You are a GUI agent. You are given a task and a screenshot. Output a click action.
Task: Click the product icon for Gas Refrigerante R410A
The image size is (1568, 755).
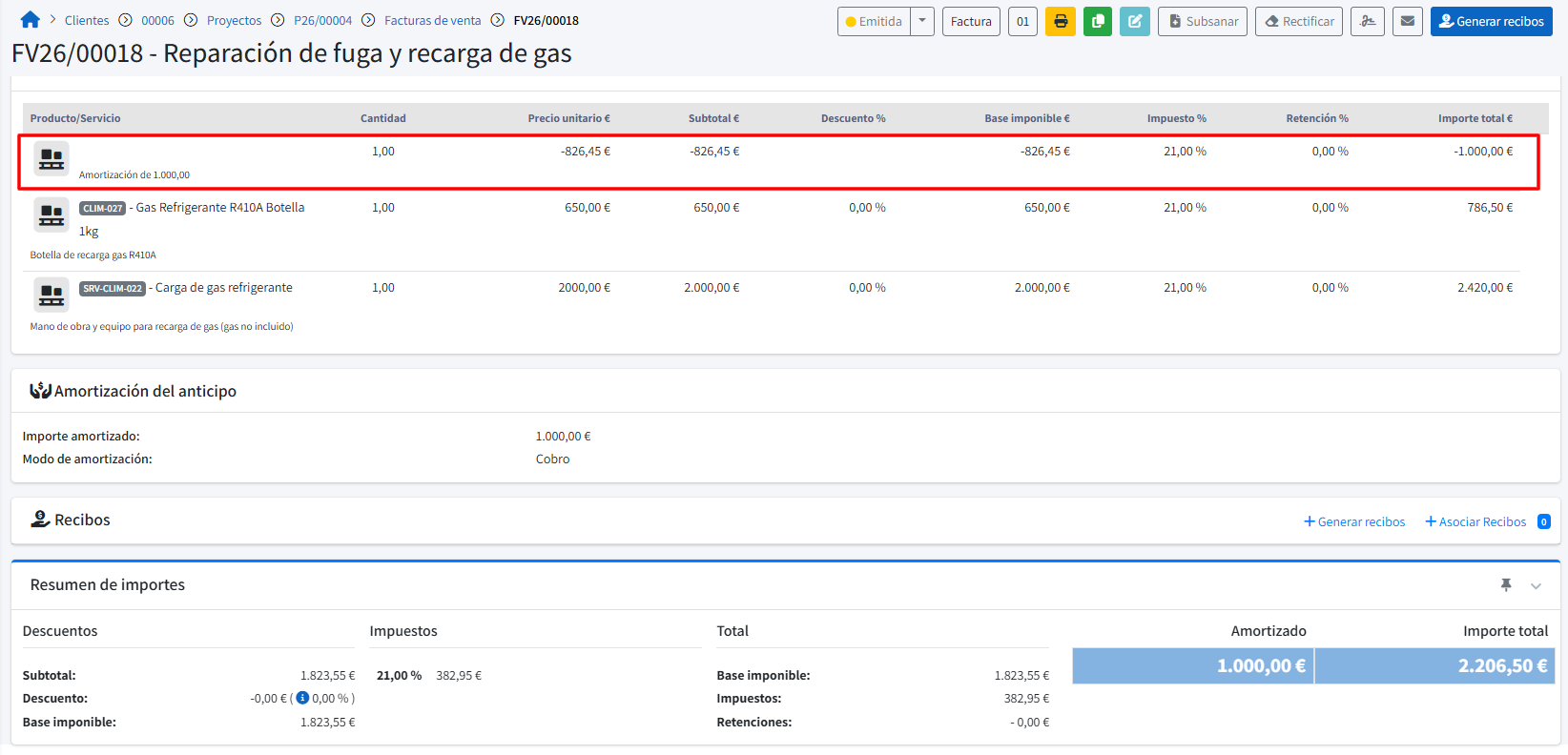point(52,215)
